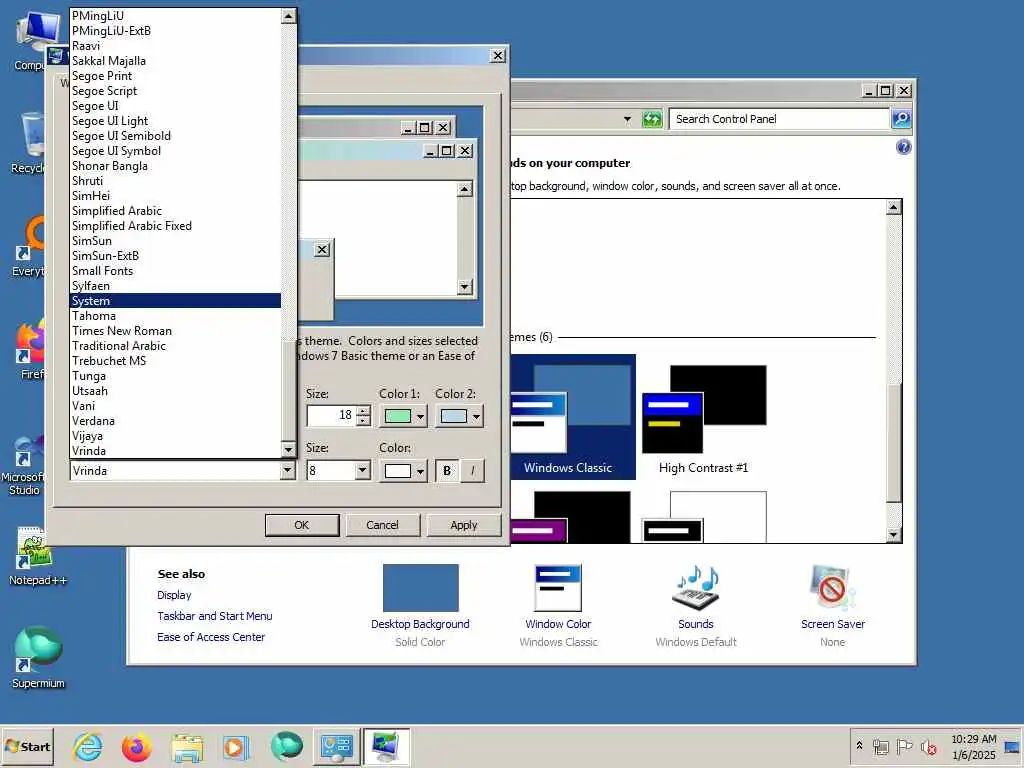Select Segoe UI Semibold font
The width and height of the screenshot is (1024, 768).
(x=175, y=136)
